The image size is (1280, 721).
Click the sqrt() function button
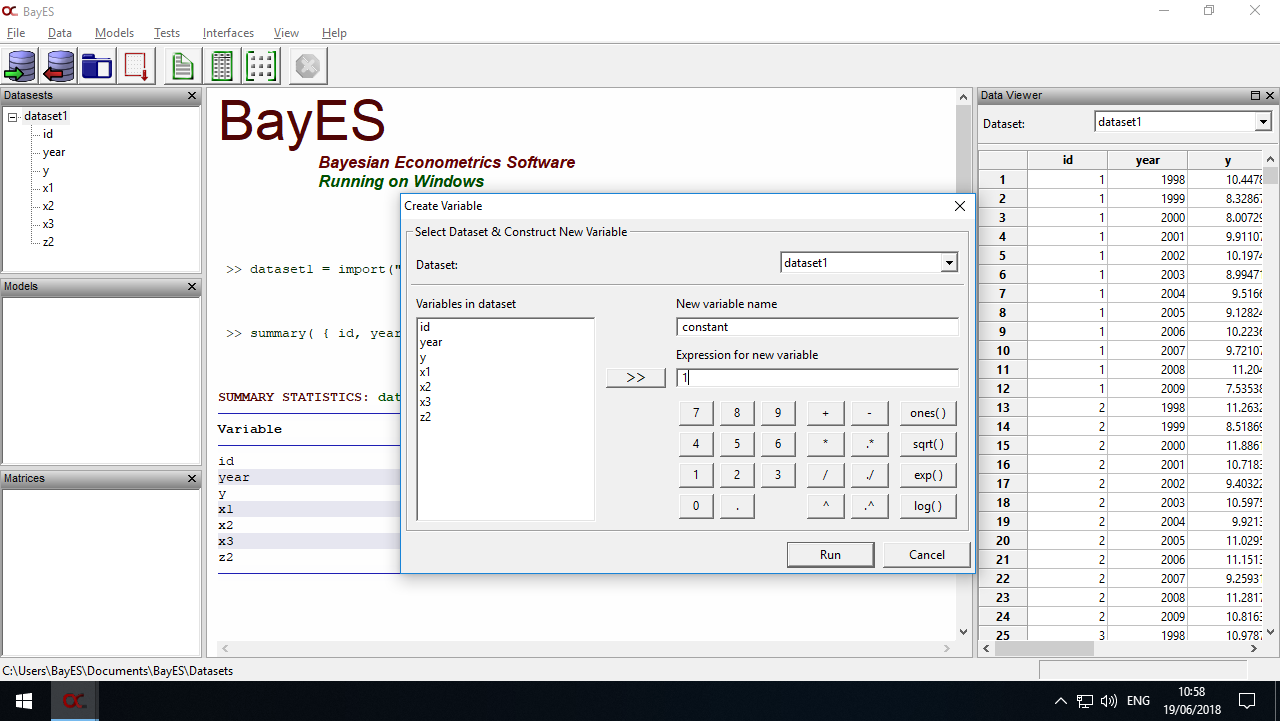(x=928, y=444)
